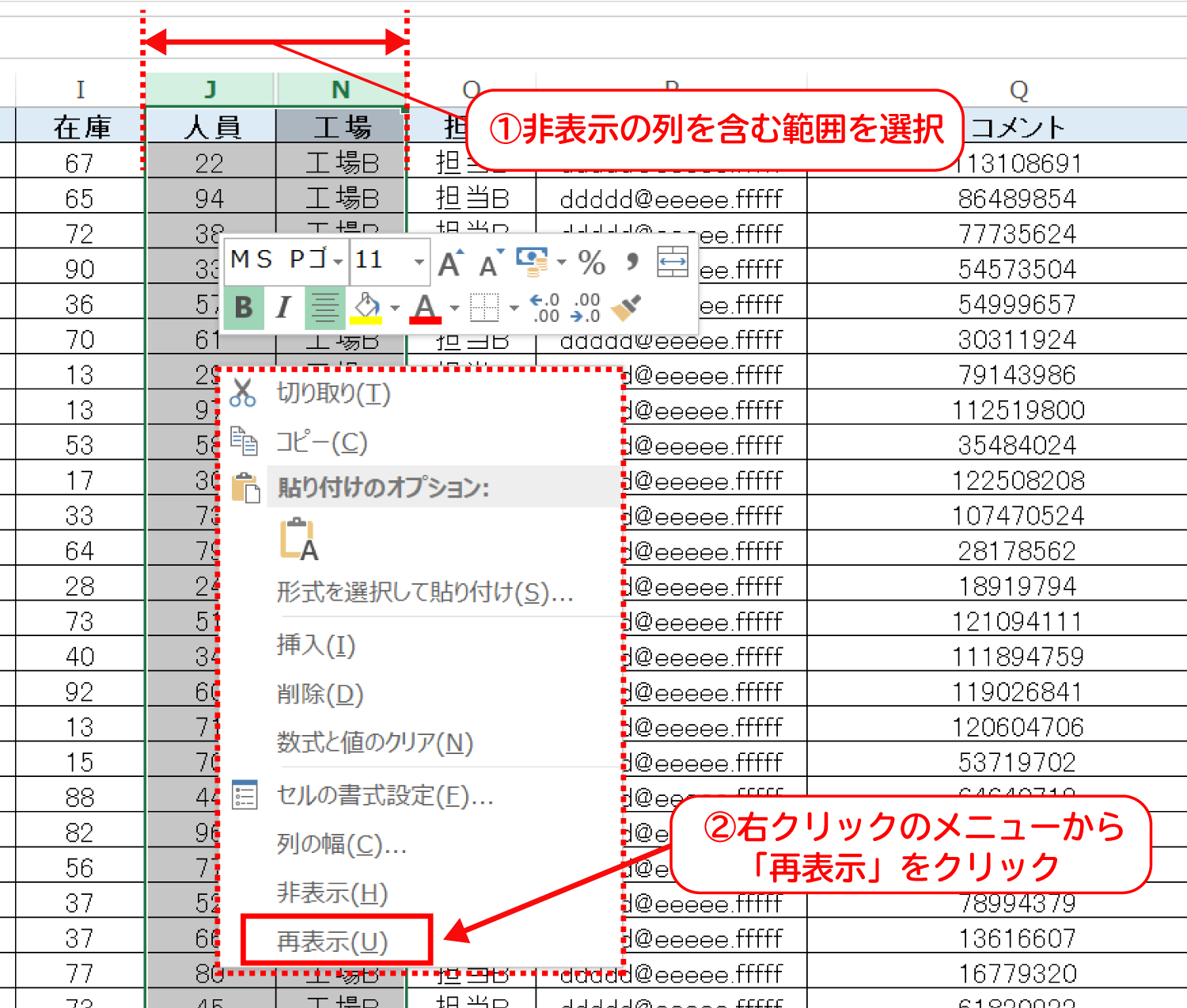Select the Format Painter brush
This screenshot has height=1008, width=1187.
click(626, 307)
